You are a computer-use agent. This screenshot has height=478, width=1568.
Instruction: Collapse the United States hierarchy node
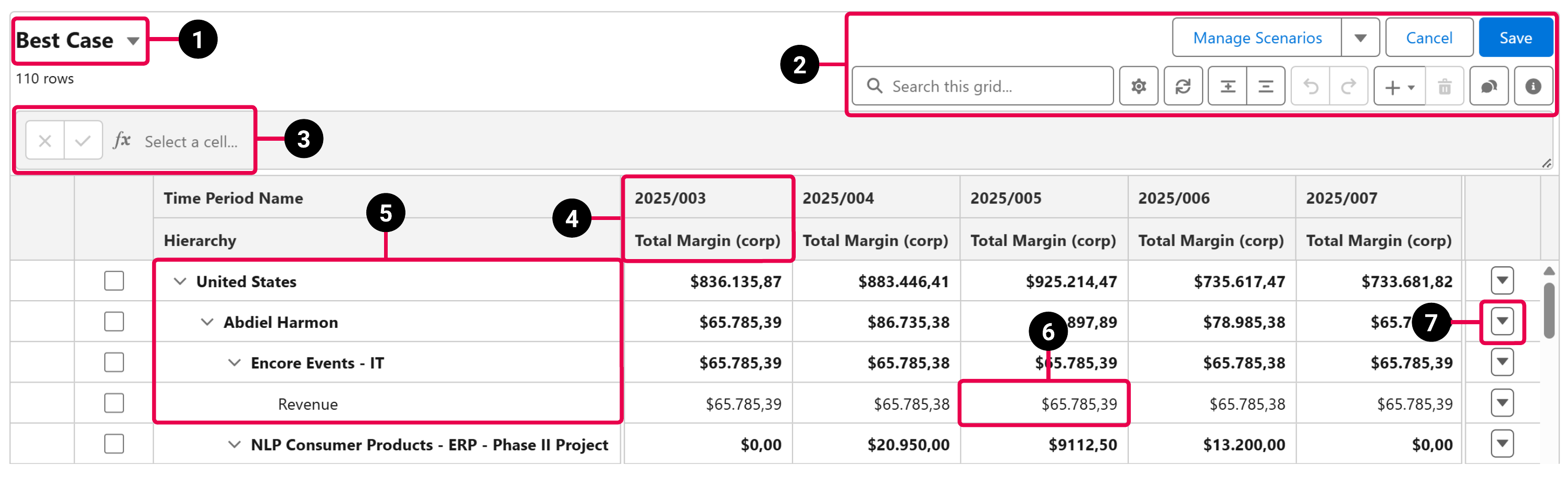(180, 281)
